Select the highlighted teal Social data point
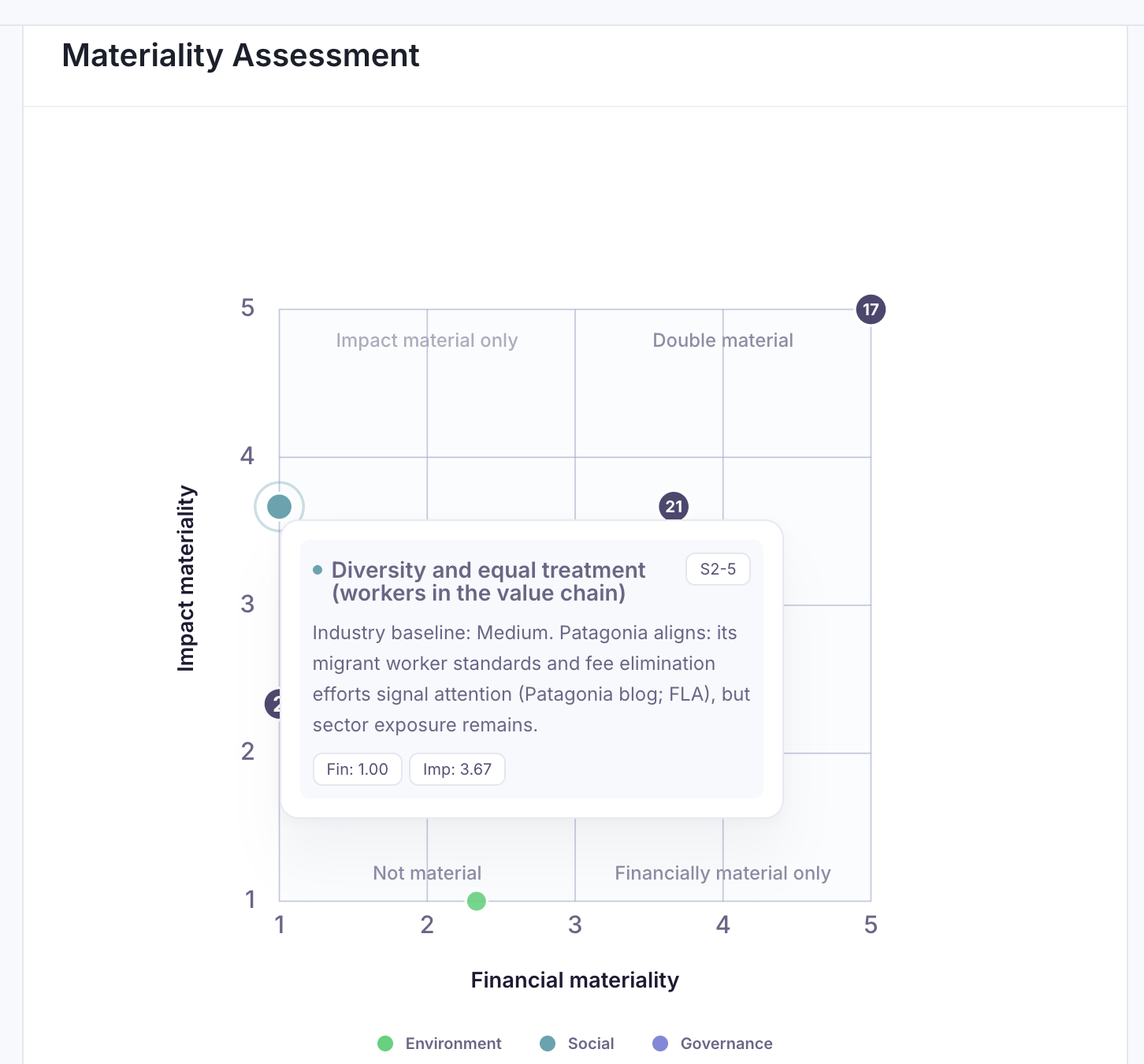The width and height of the screenshot is (1144, 1064). 279,507
